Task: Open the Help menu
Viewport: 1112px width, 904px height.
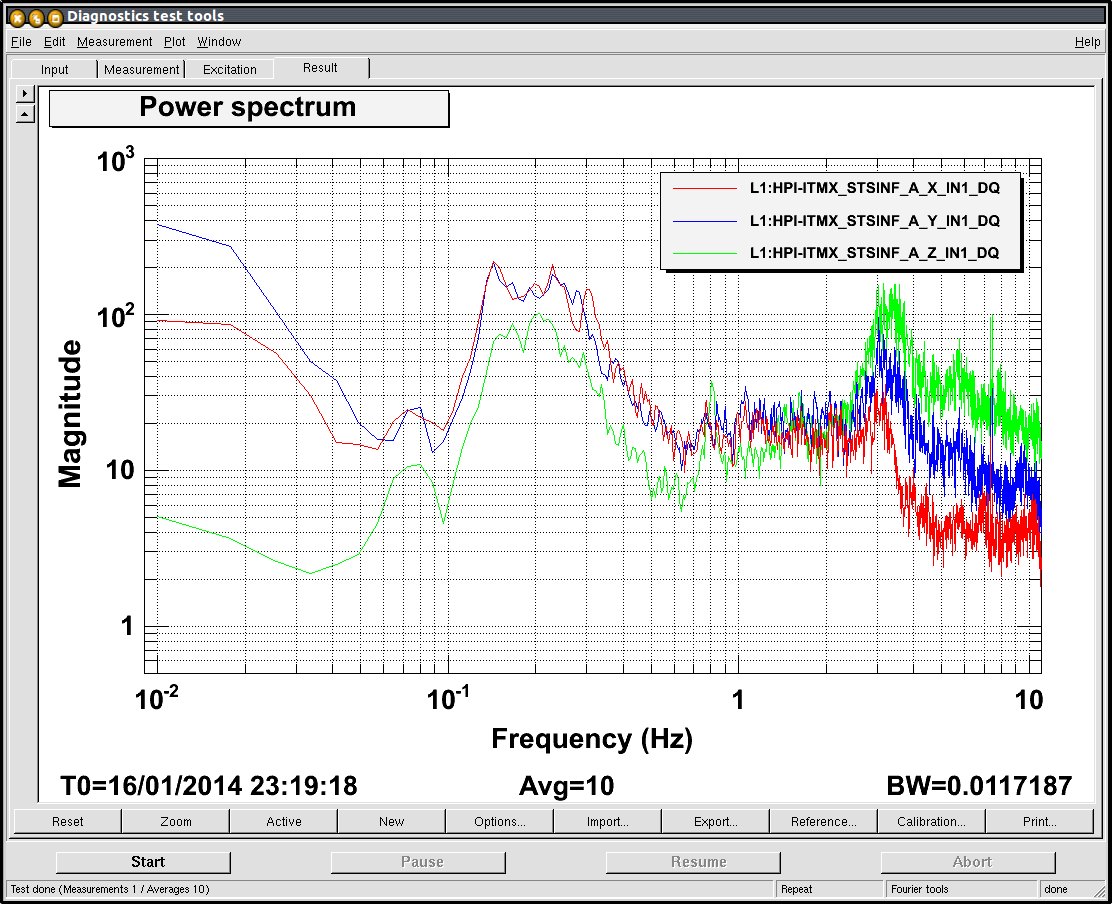Action: click(x=1087, y=42)
